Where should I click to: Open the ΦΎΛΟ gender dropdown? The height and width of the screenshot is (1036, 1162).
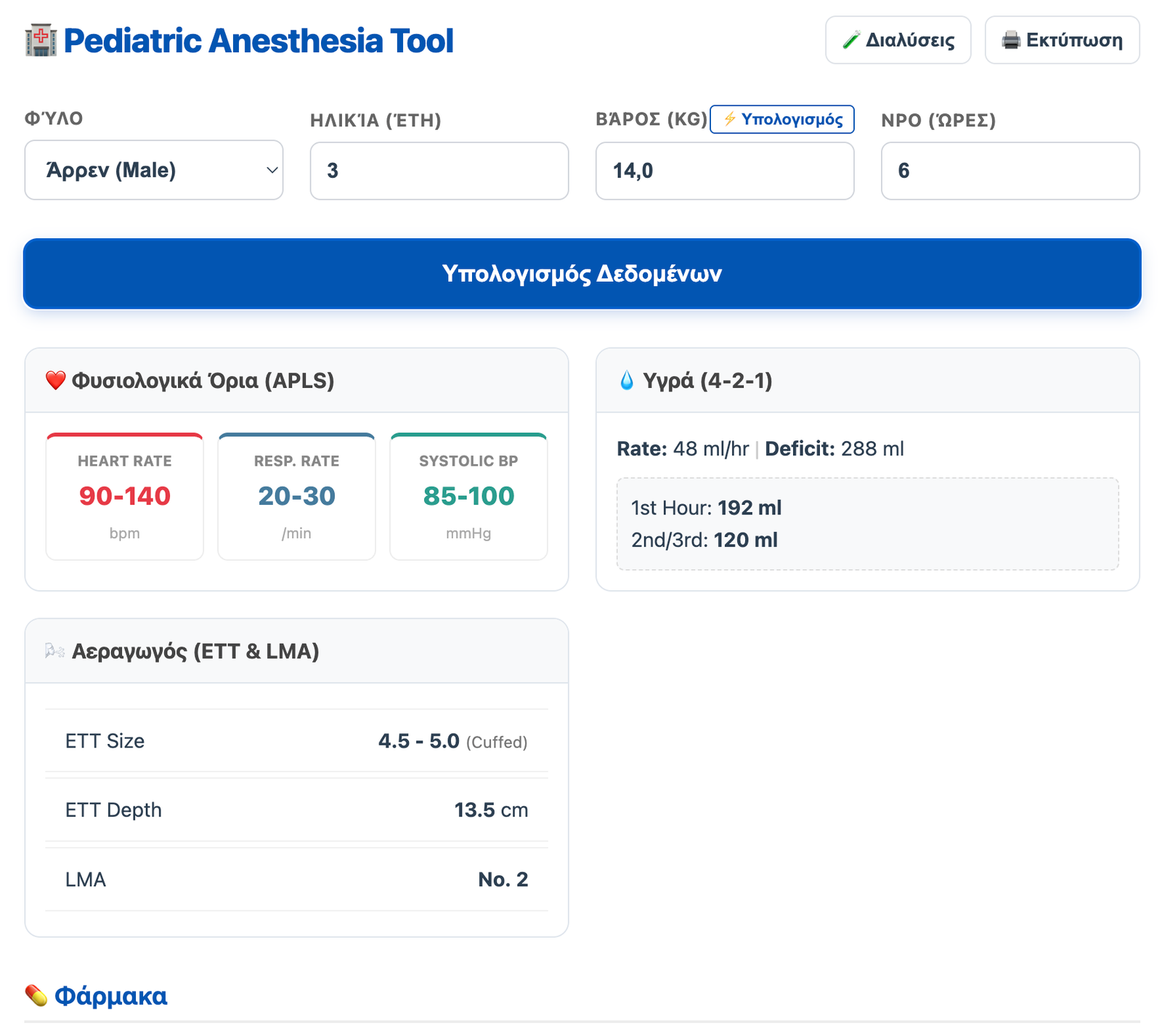coord(153,170)
